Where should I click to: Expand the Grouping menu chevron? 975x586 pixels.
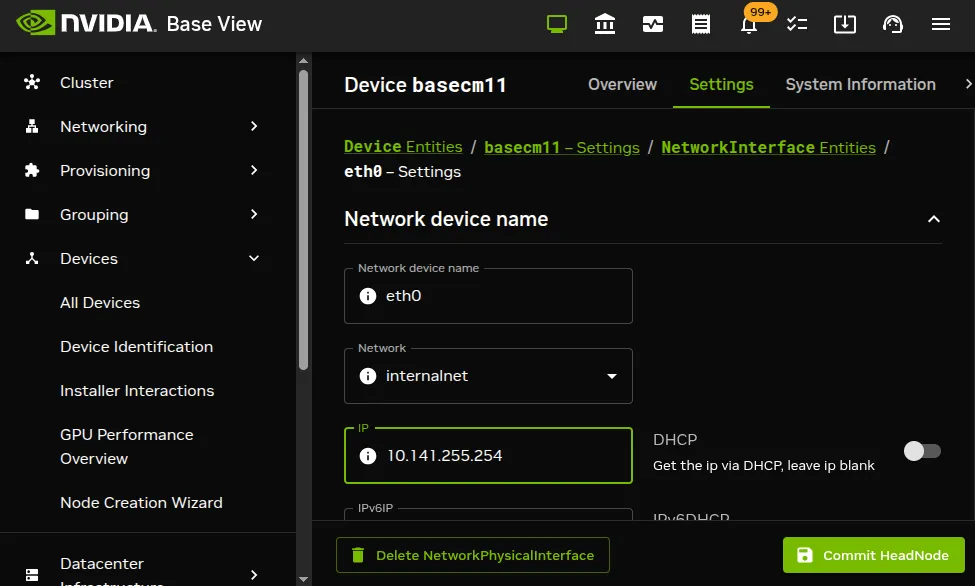click(x=254, y=214)
